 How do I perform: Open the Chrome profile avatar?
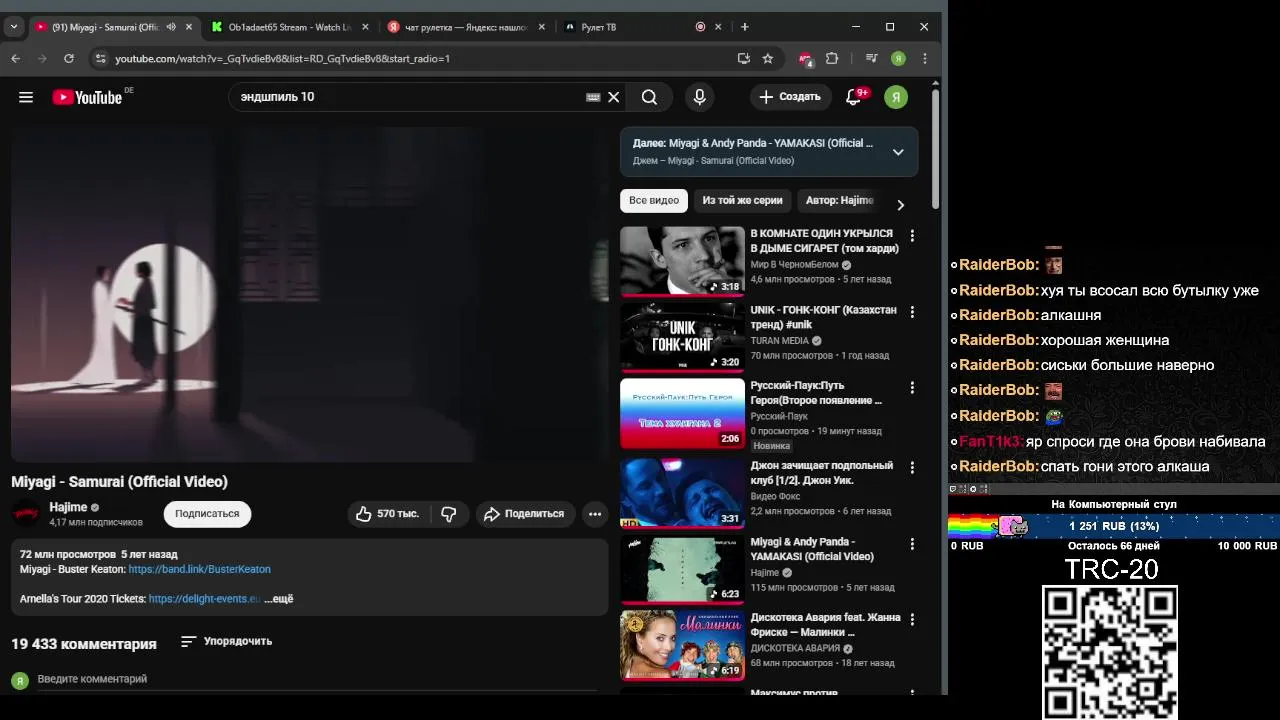point(898,58)
